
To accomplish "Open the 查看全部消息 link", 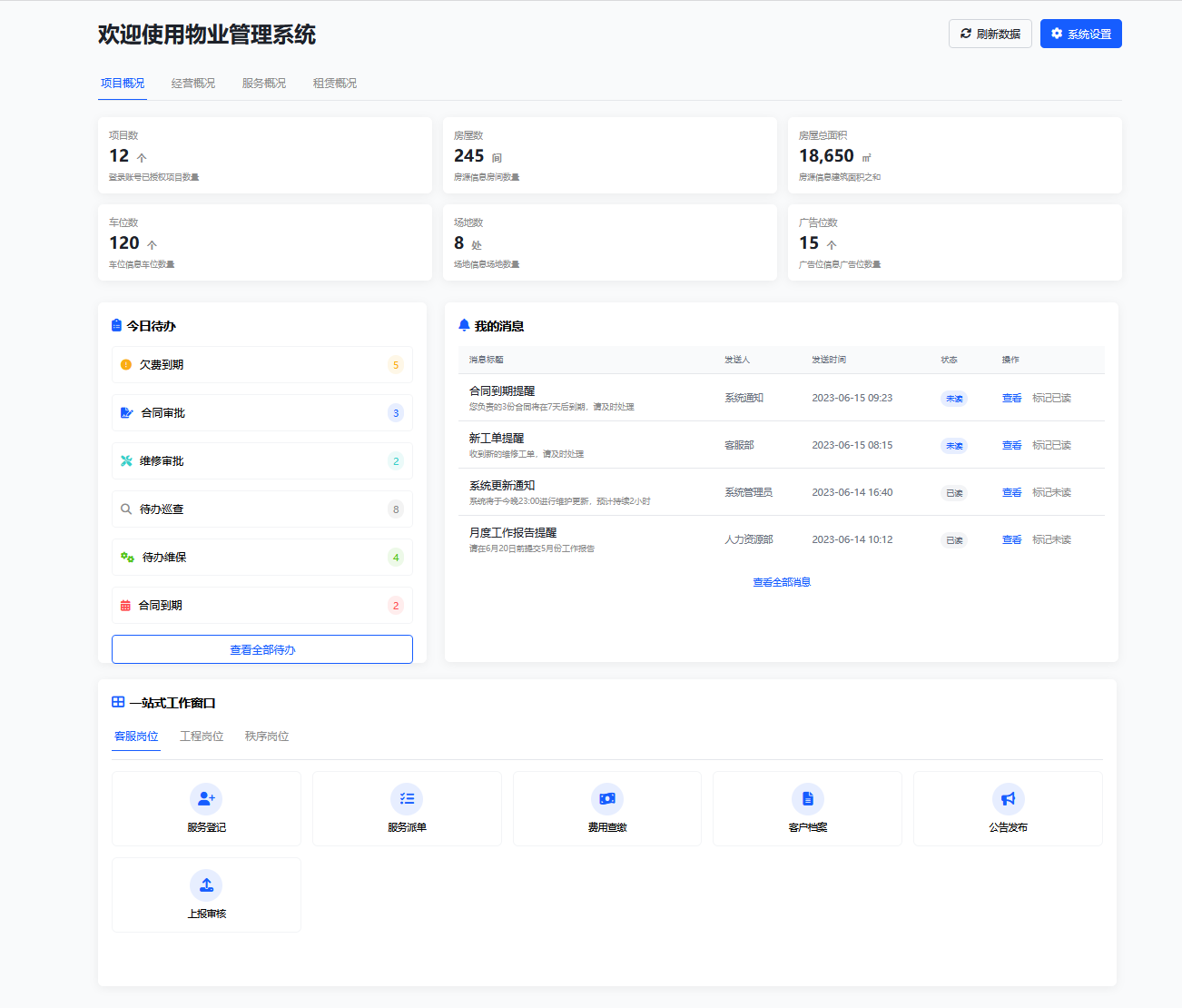I will point(782,582).
